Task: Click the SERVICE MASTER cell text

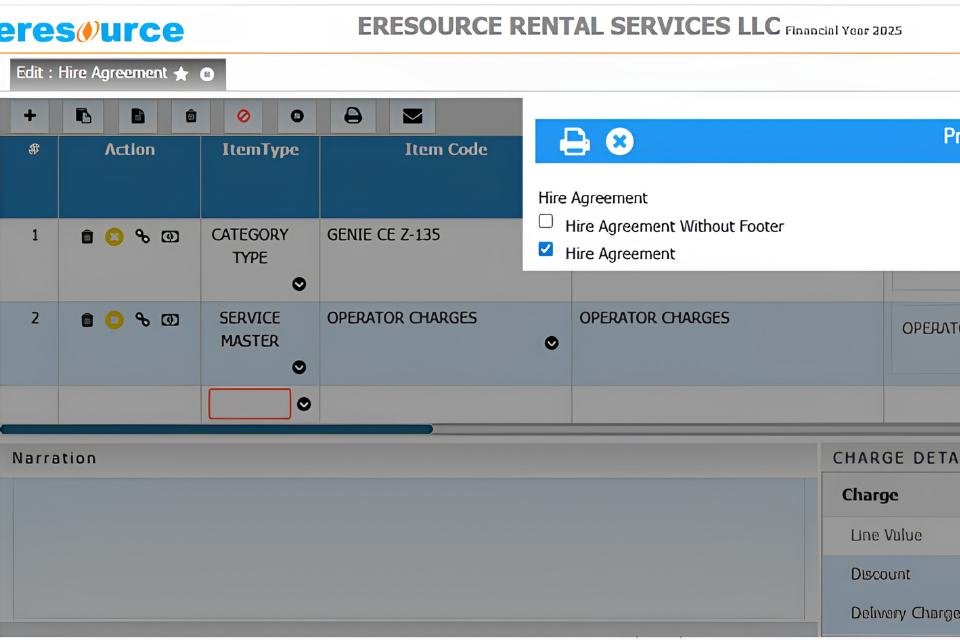Action: point(250,329)
